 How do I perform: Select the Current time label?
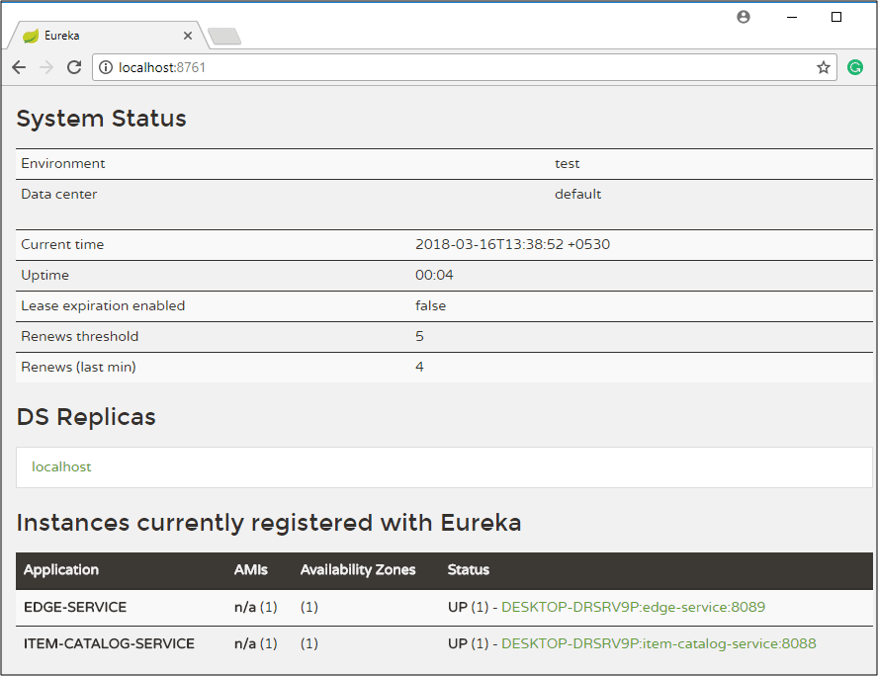coord(63,245)
